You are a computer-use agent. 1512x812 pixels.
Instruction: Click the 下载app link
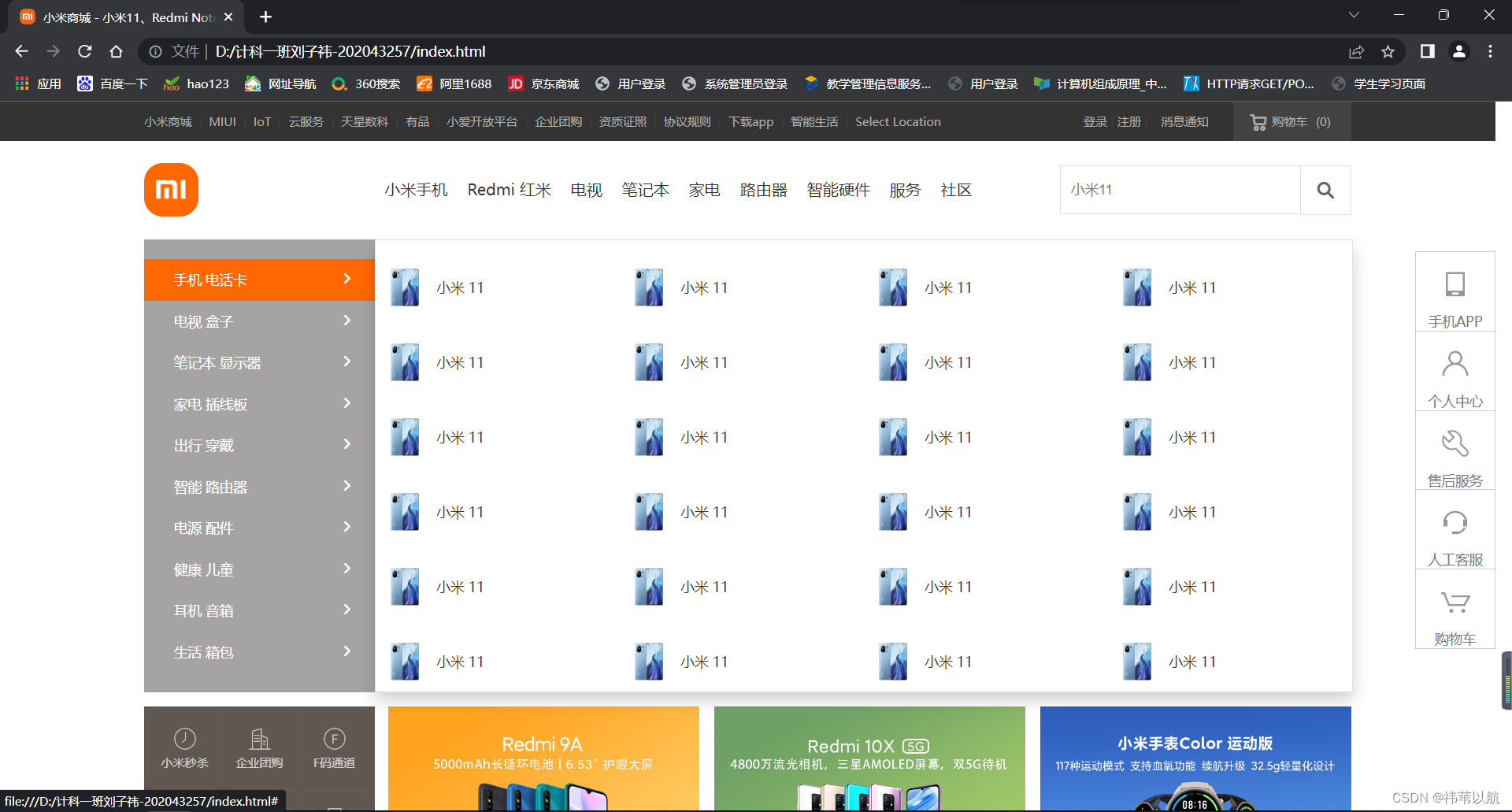(750, 122)
